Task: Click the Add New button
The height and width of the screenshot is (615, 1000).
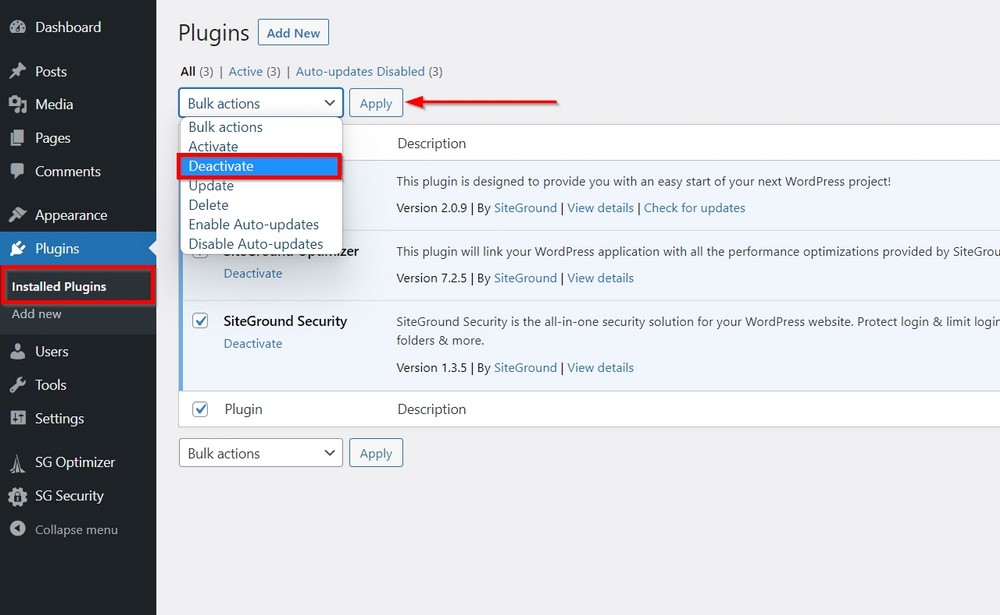Action: [293, 33]
